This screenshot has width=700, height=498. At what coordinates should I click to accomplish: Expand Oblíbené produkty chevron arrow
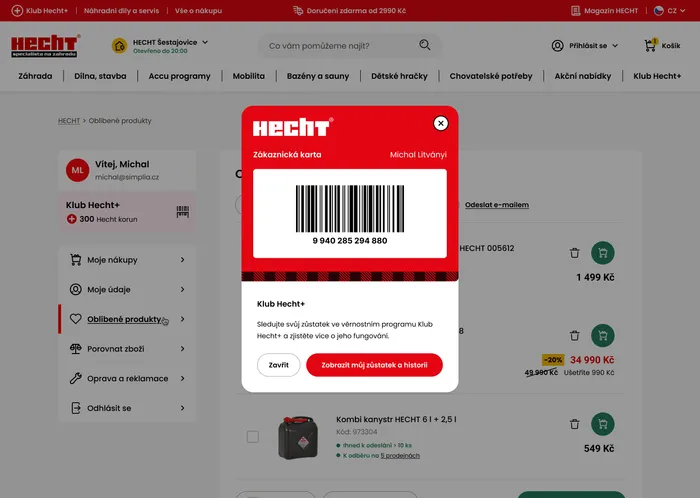[183, 319]
